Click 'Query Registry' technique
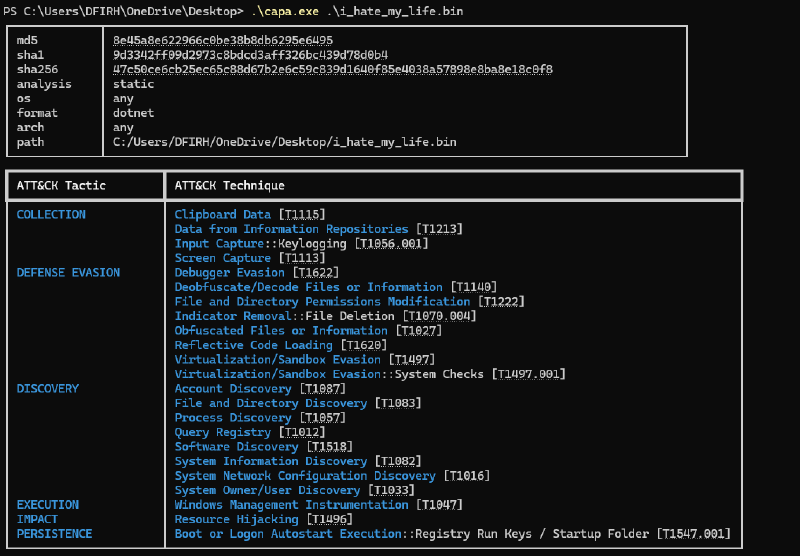Viewport: 800px width, 556px height. tap(222, 433)
